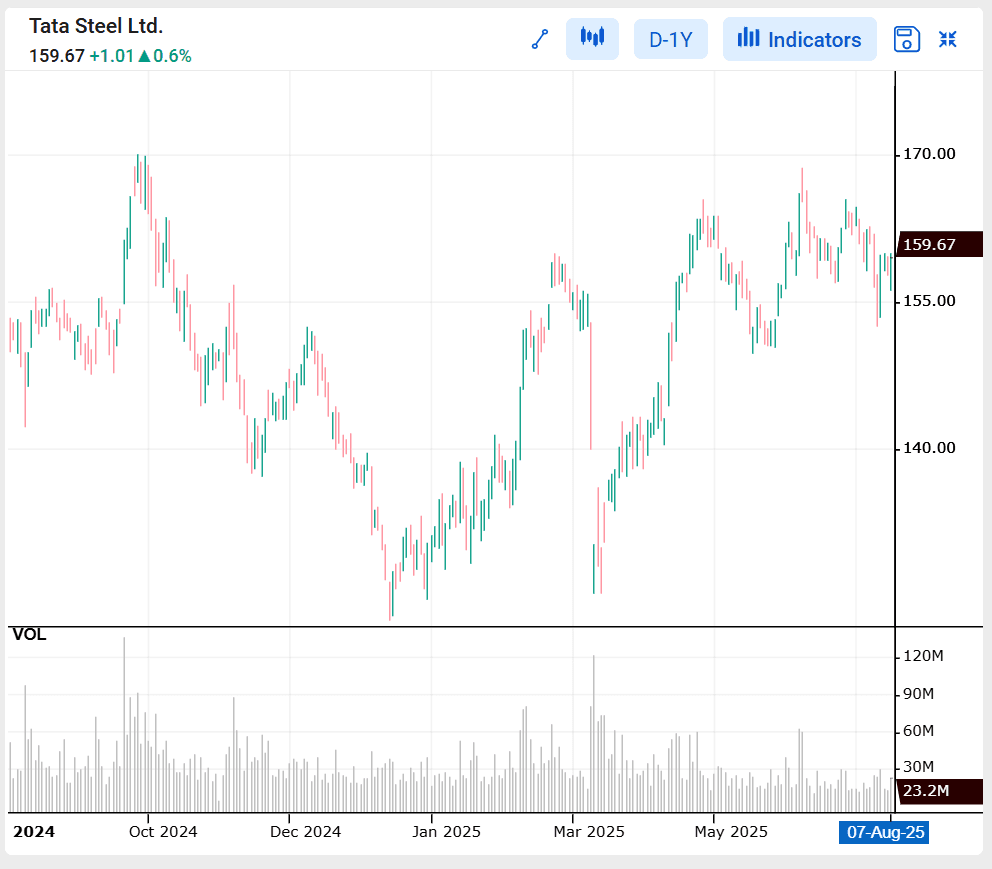Click the Mar 2025 time axis label
The width and height of the screenshot is (992, 869).
[589, 832]
